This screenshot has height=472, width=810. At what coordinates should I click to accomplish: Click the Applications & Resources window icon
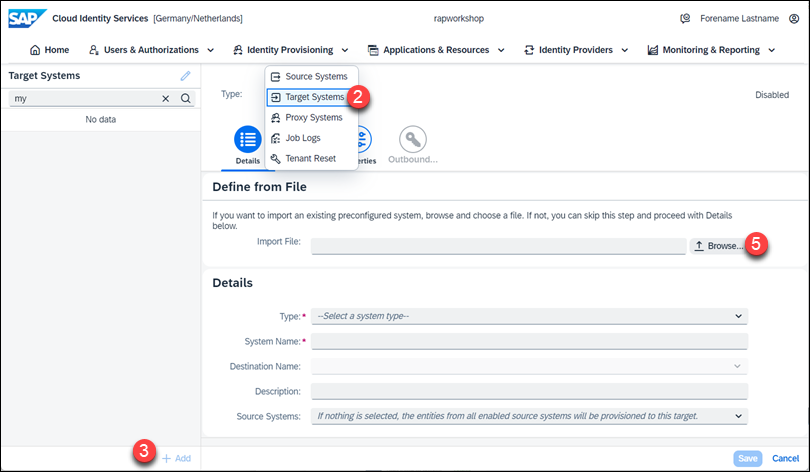click(373, 50)
